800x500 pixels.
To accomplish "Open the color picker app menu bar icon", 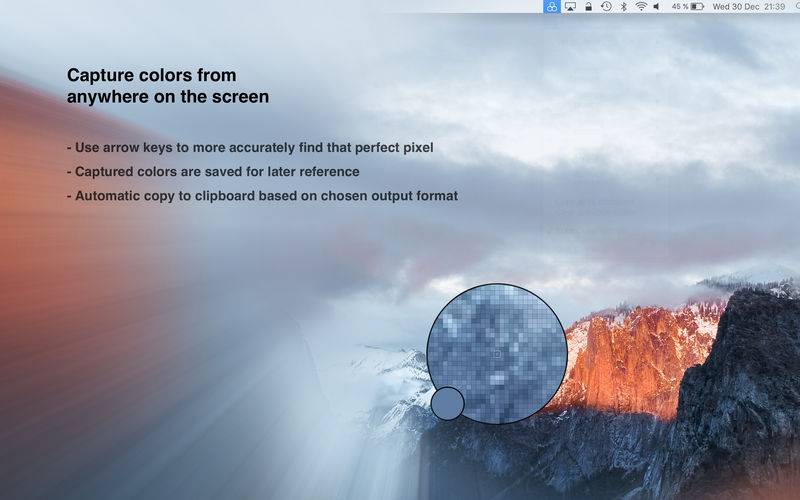I will 552,7.
